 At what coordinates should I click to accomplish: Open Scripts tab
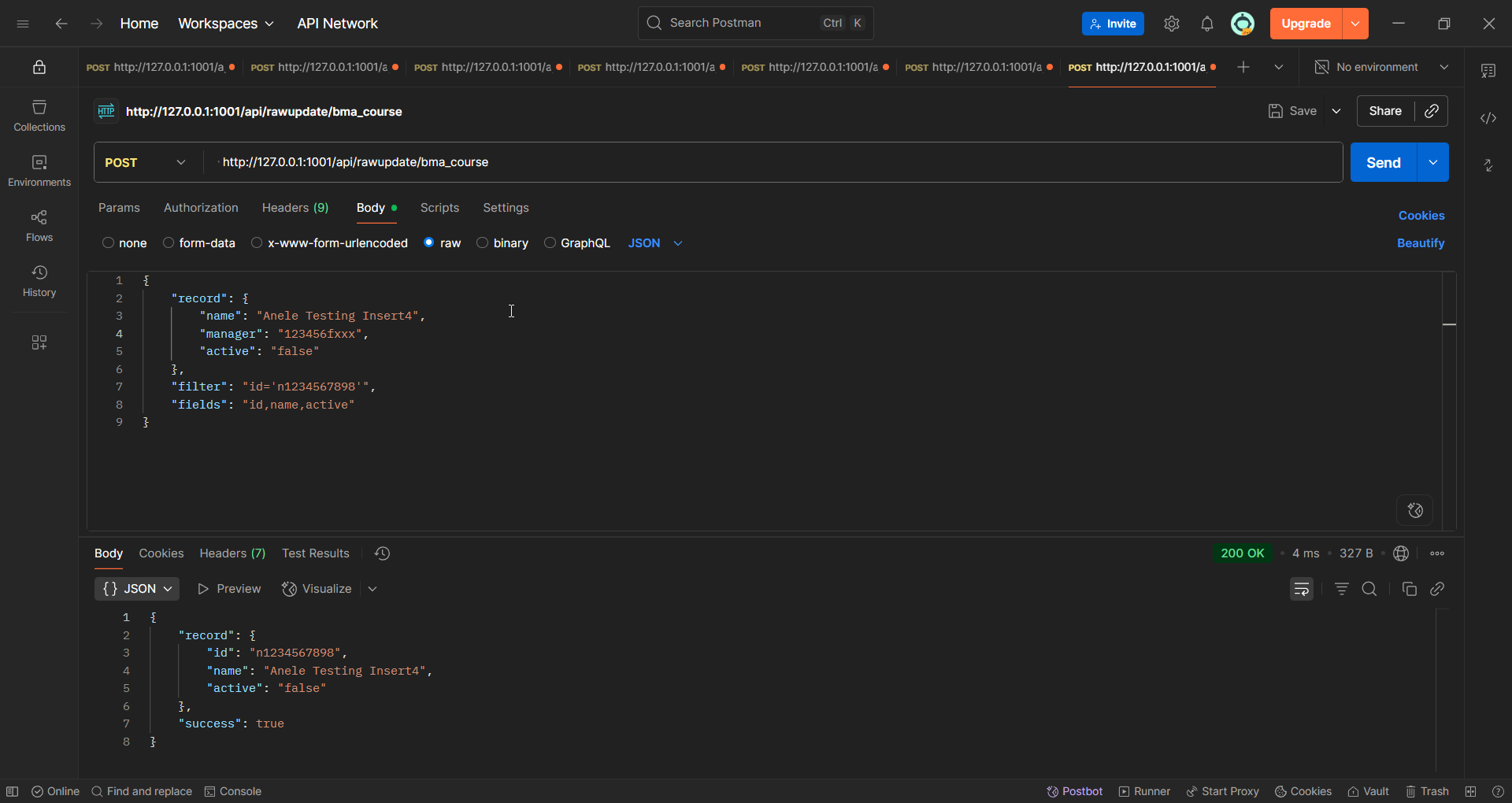coord(439,208)
